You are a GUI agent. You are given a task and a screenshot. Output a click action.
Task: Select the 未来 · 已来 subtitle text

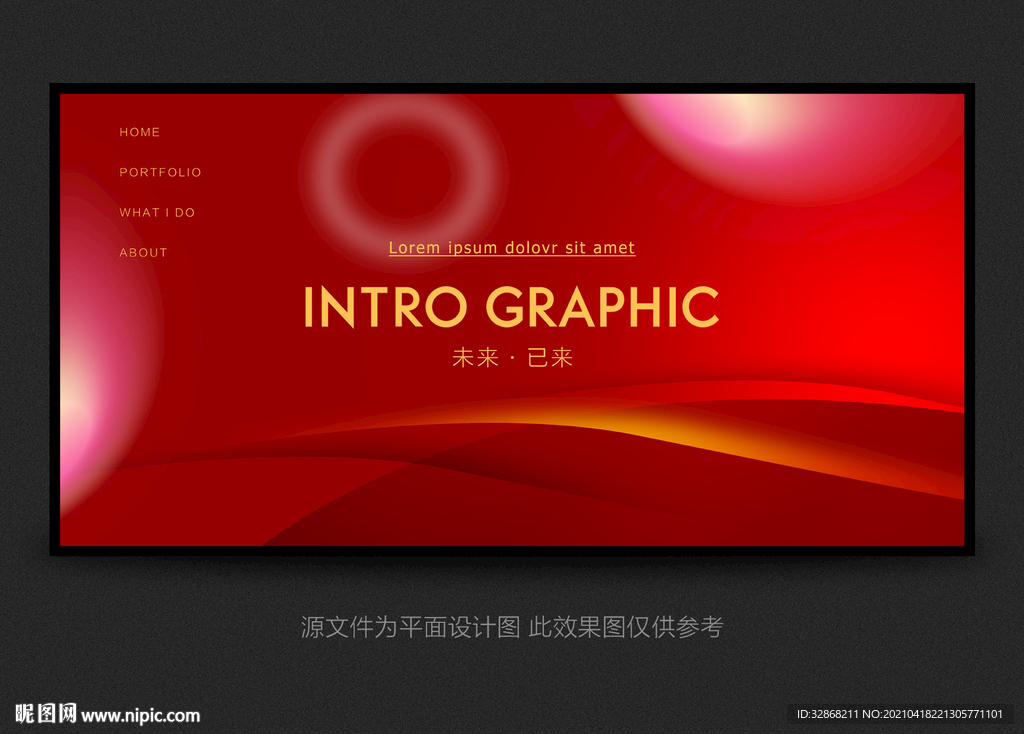click(x=512, y=357)
